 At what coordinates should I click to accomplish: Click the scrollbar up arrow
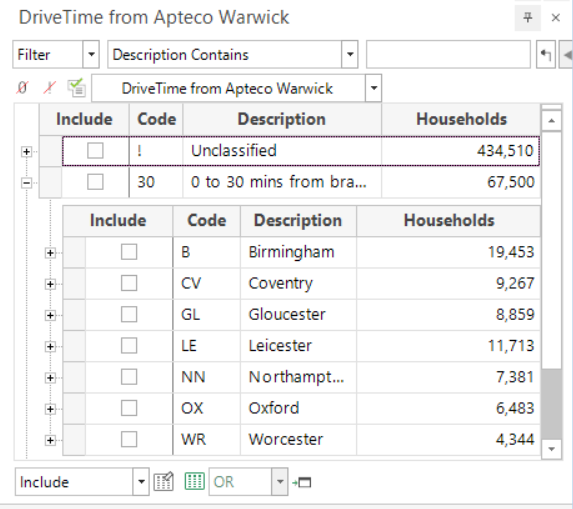click(x=551, y=120)
